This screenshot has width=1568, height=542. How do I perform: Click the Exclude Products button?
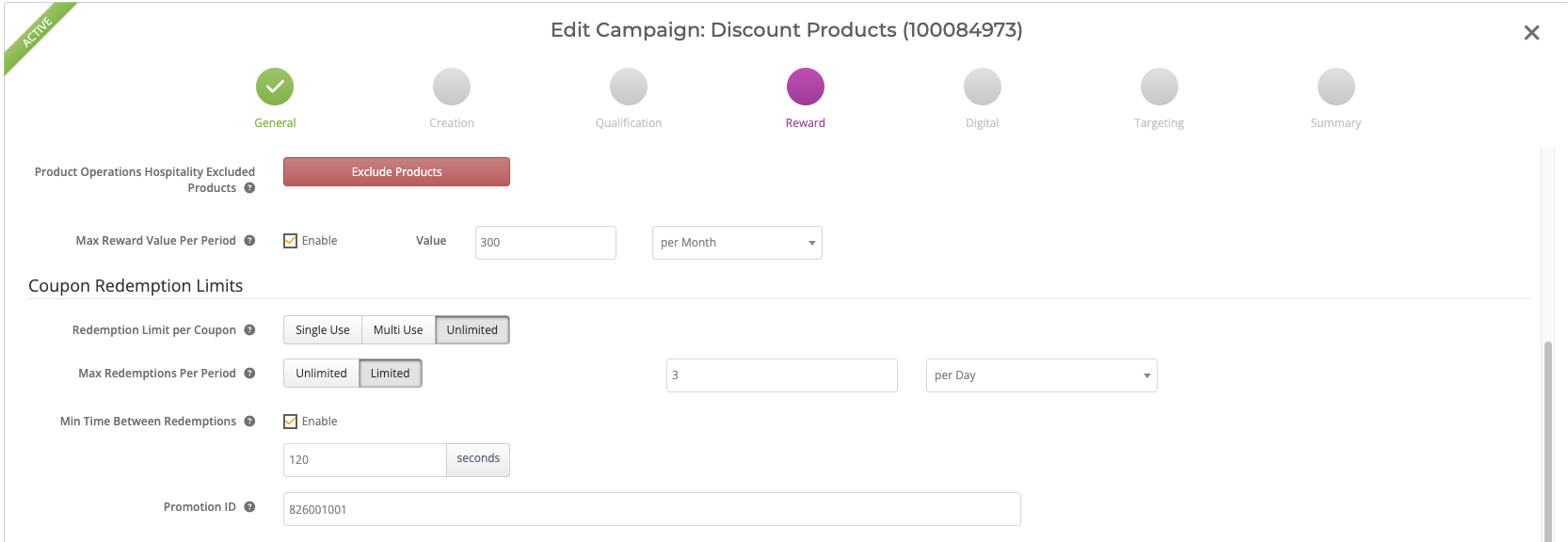396,172
